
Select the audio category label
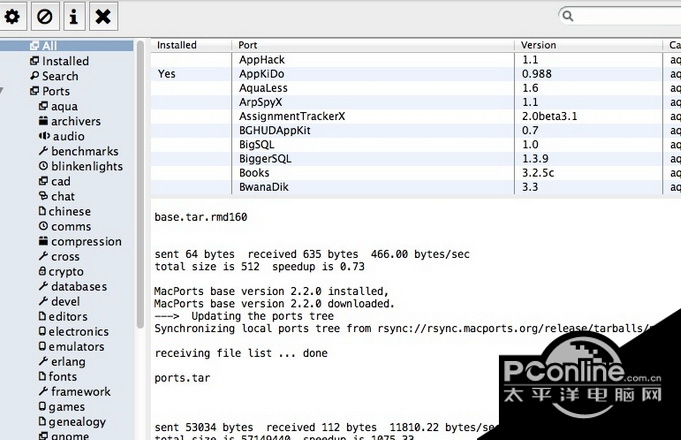pos(69,136)
